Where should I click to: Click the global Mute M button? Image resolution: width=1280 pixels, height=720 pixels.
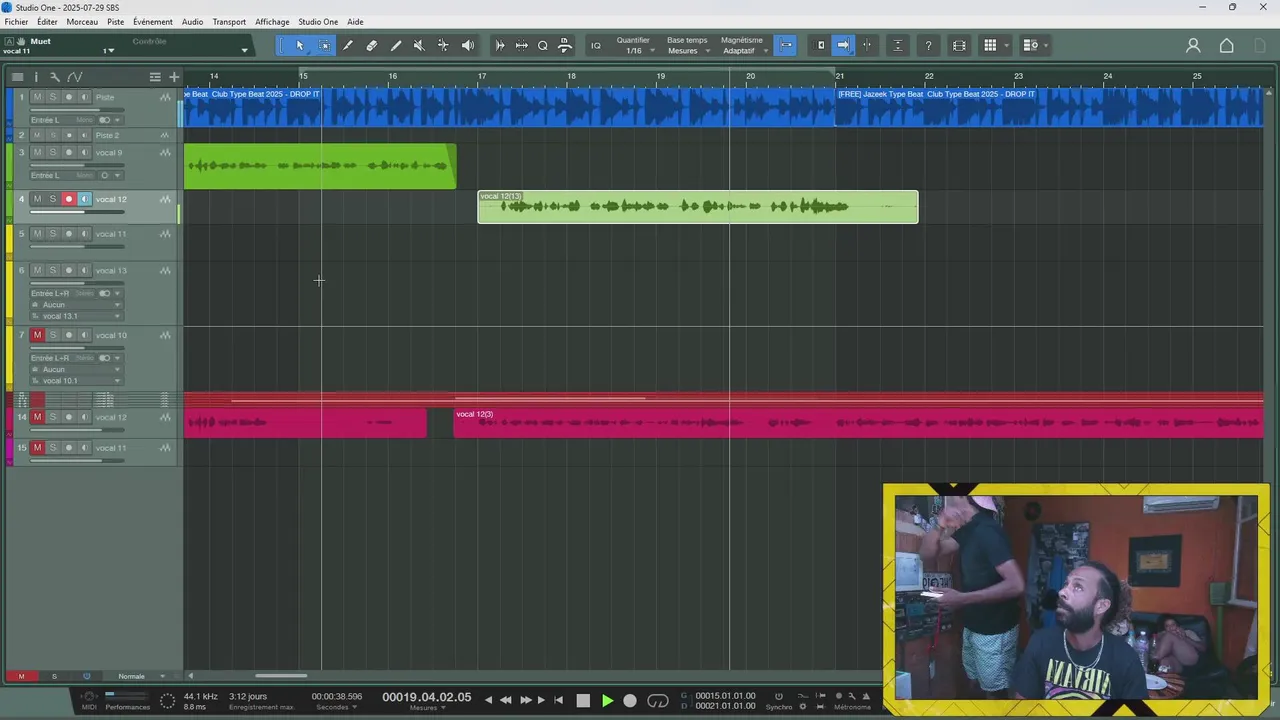click(x=21, y=676)
